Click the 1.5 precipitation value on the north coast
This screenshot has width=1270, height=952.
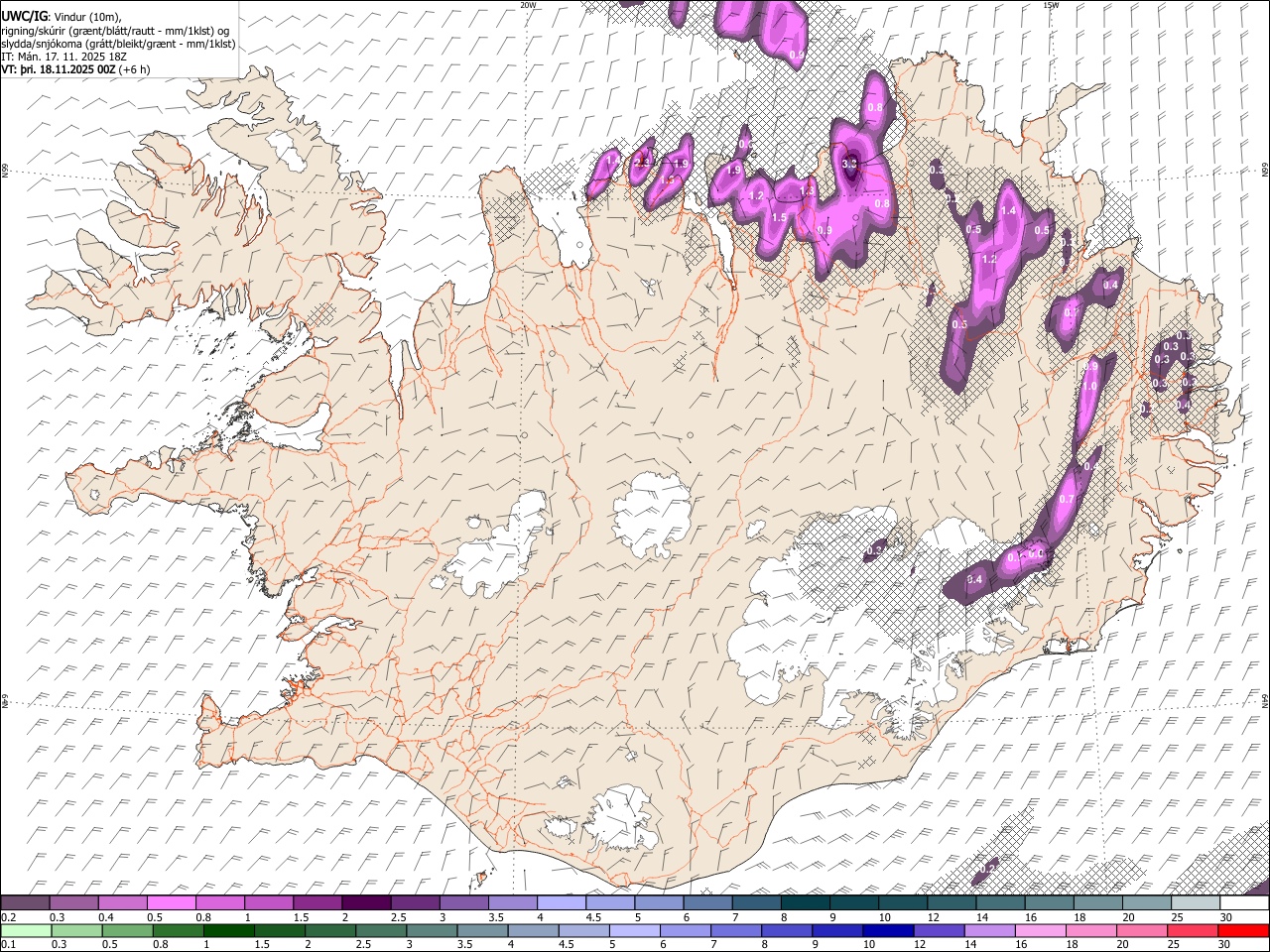tap(779, 217)
